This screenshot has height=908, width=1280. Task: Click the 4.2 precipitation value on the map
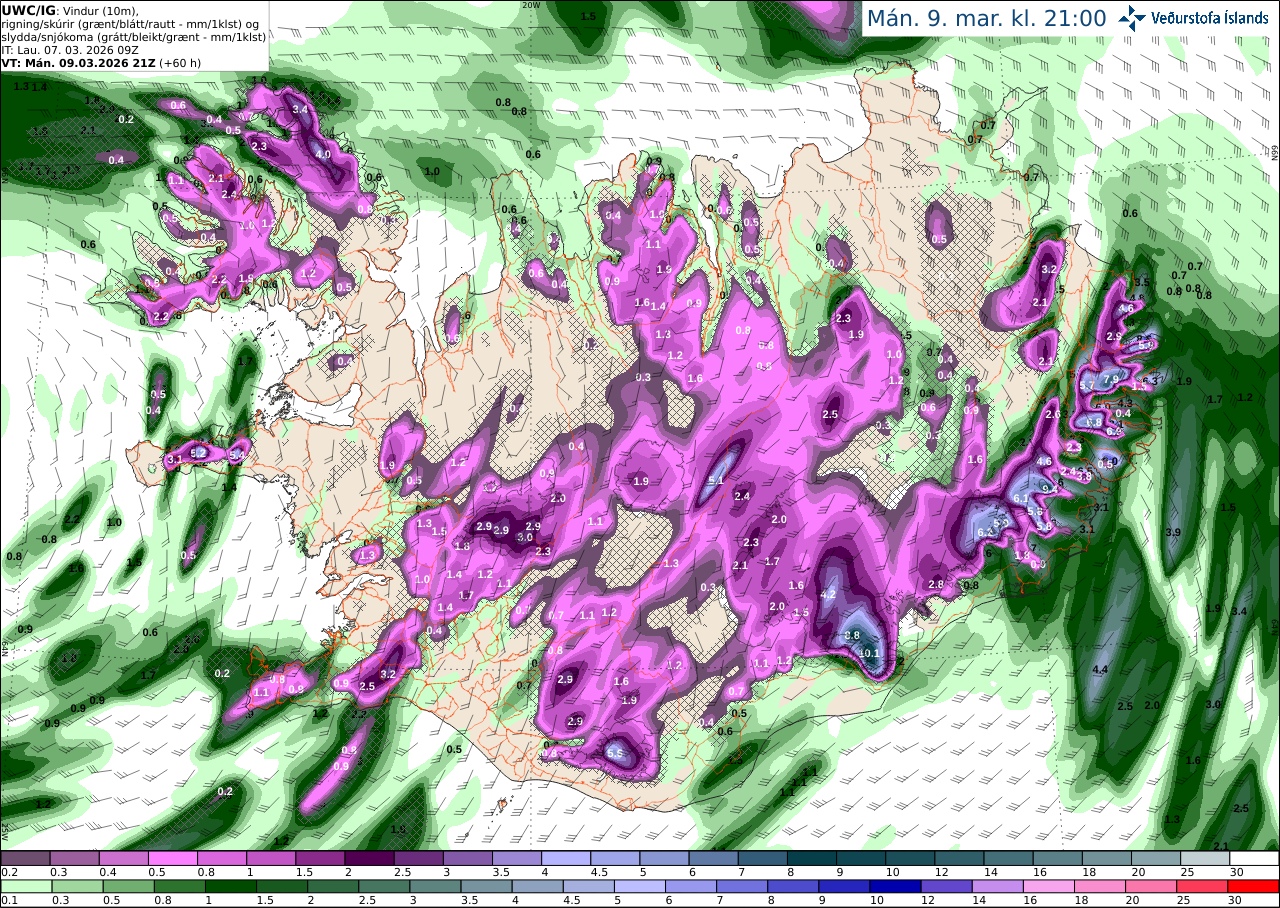pos(827,594)
